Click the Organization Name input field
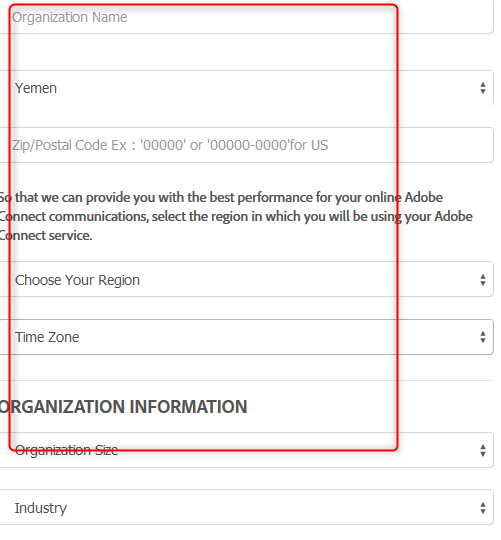 point(246,17)
